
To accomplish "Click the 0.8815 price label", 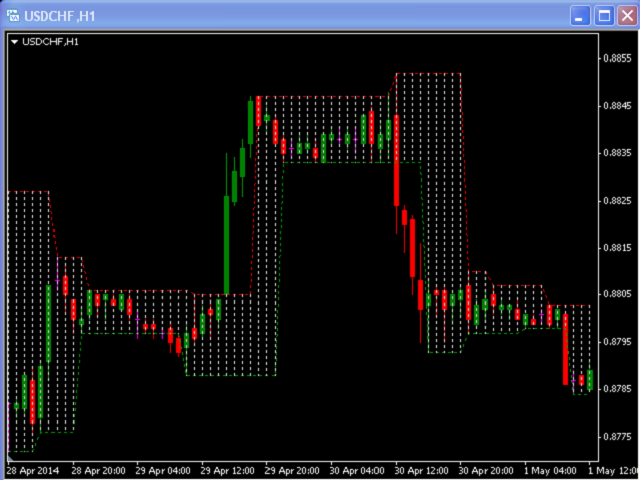I will coord(617,248).
